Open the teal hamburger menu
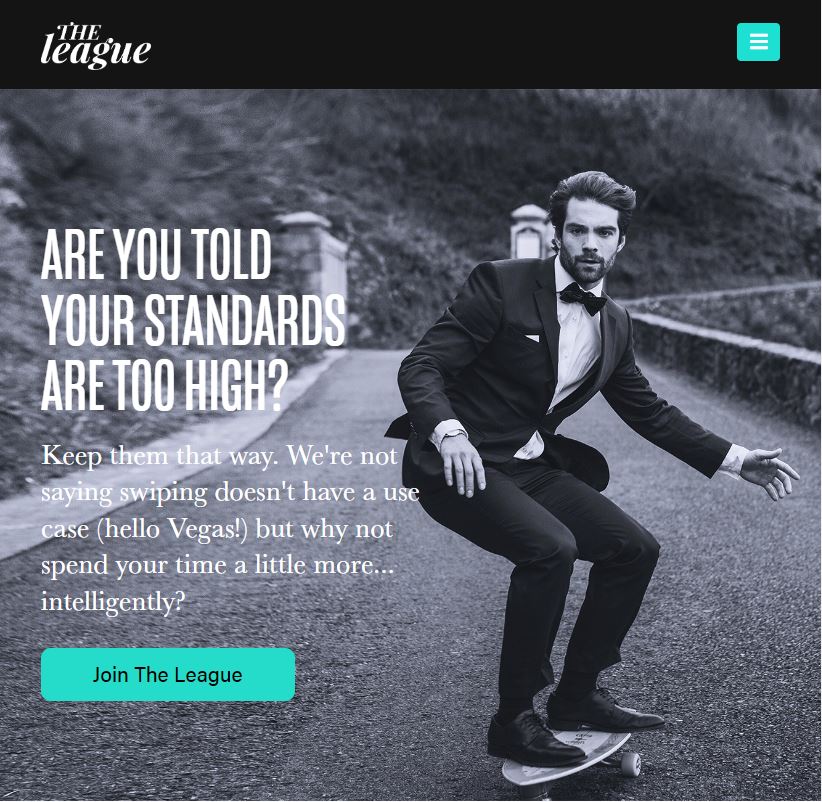822x802 pixels. coord(758,42)
